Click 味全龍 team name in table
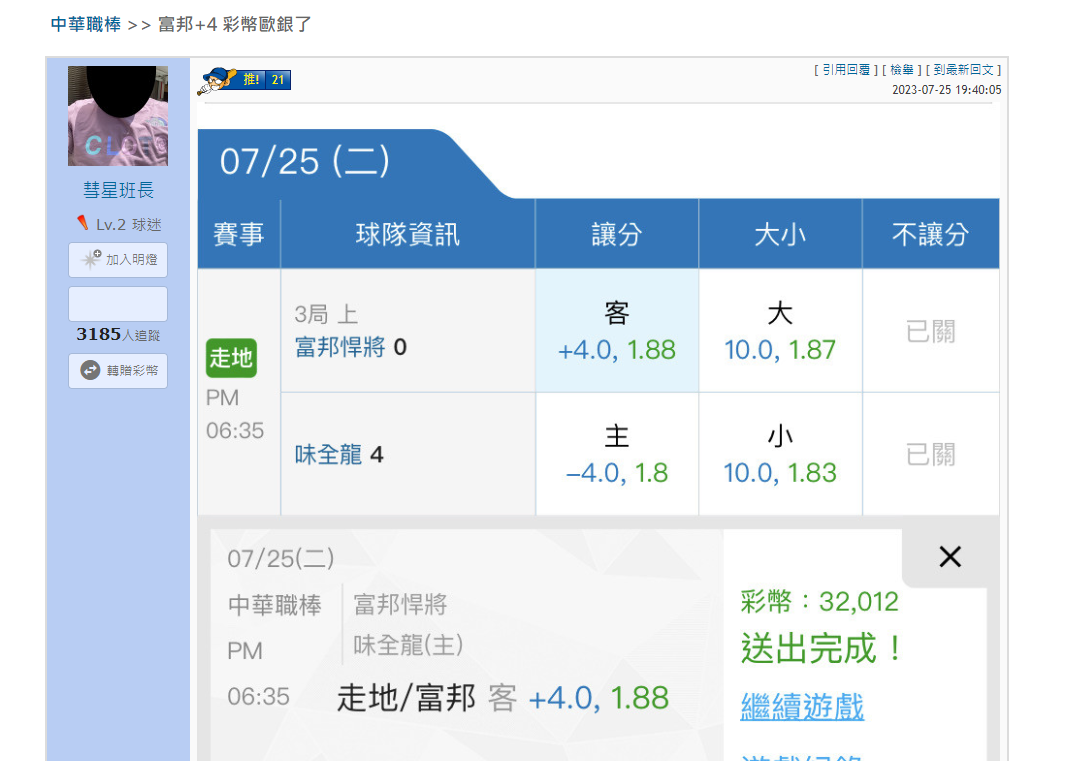 328,454
